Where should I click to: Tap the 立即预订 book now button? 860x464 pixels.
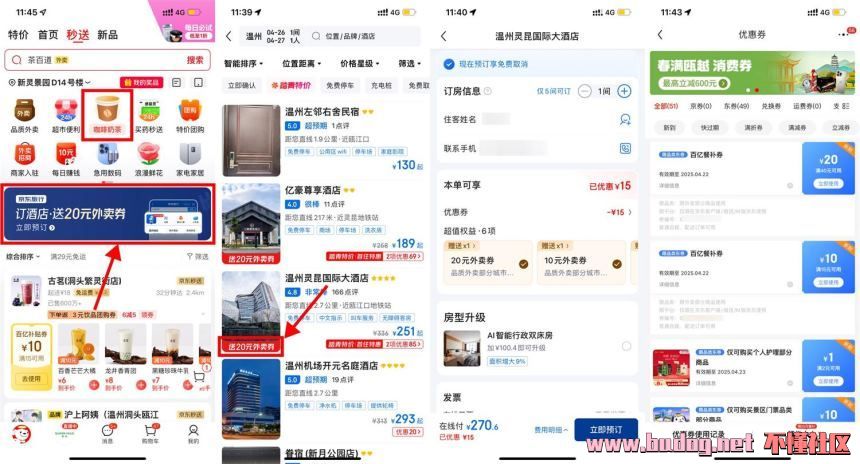(x=606, y=429)
